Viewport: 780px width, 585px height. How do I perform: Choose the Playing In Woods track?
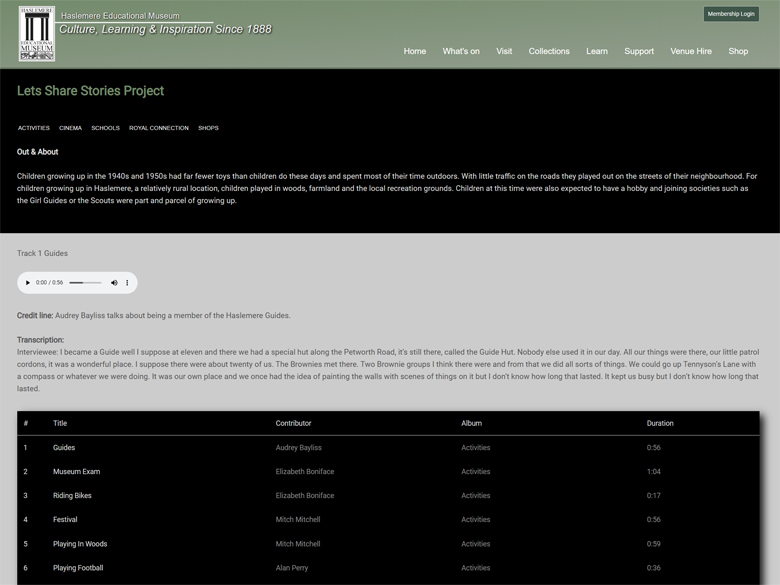coord(80,544)
